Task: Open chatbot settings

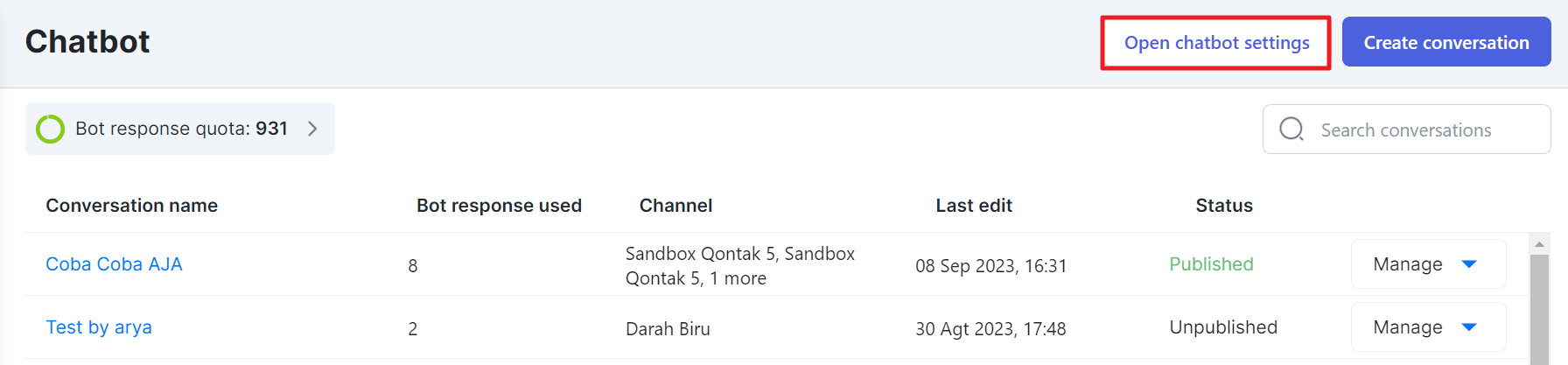Action: [1216, 43]
